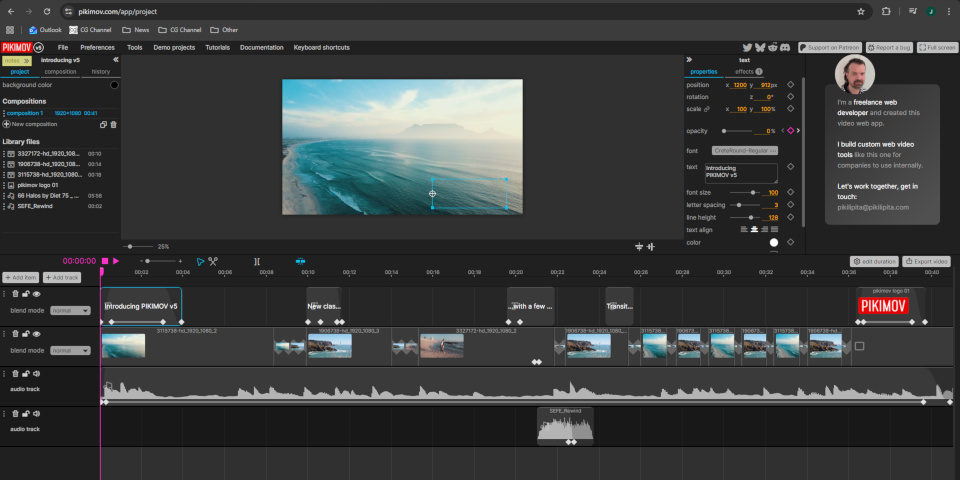Viewport: 960px width, 480px height.
Task: Delete the first text track via trash icon
Action: (16, 294)
